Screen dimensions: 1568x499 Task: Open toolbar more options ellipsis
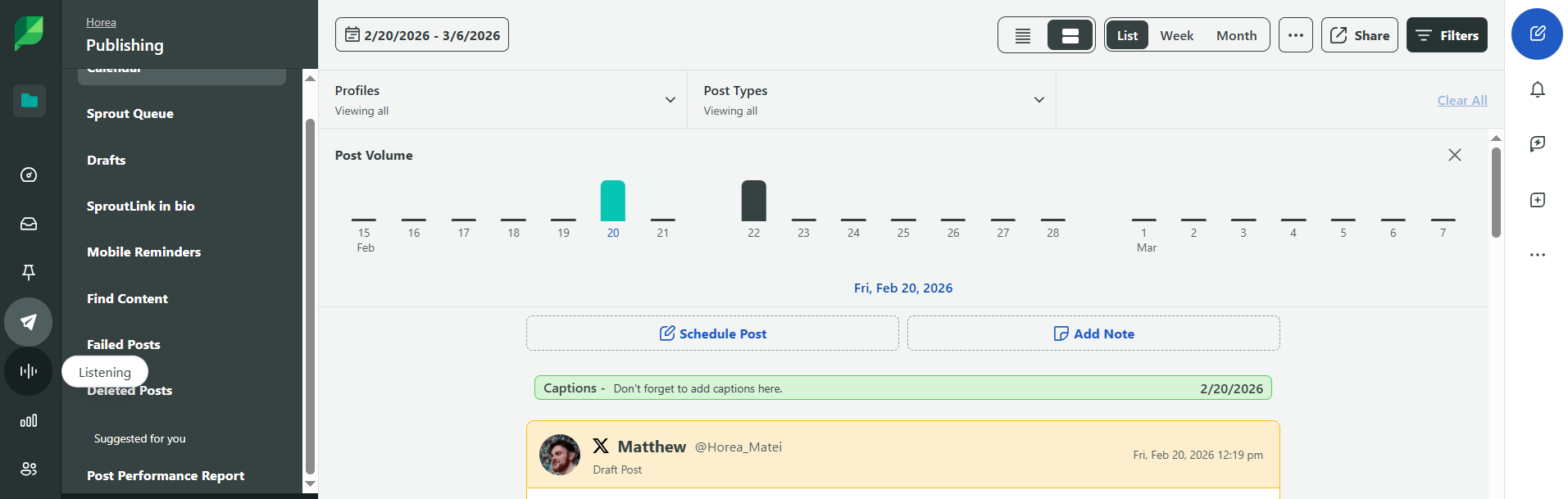click(1296, 35)
